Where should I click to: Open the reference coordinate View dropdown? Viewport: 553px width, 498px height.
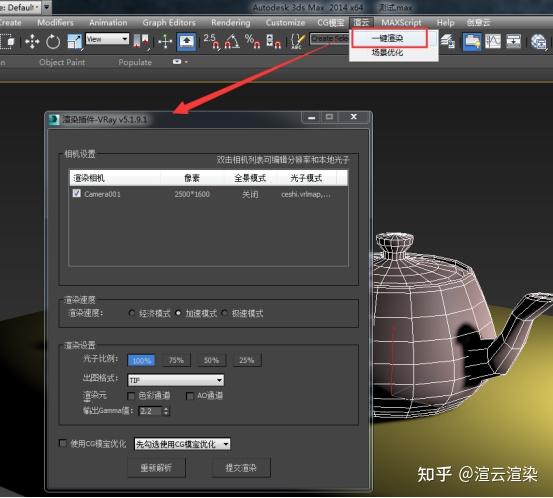pos(107,39)
